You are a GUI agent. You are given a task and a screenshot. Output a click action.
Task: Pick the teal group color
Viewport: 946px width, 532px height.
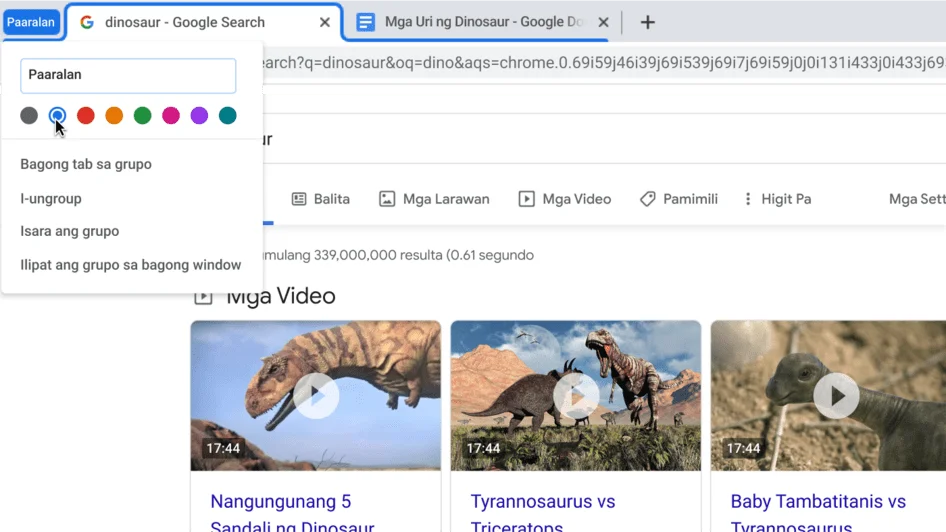[228, 116]
